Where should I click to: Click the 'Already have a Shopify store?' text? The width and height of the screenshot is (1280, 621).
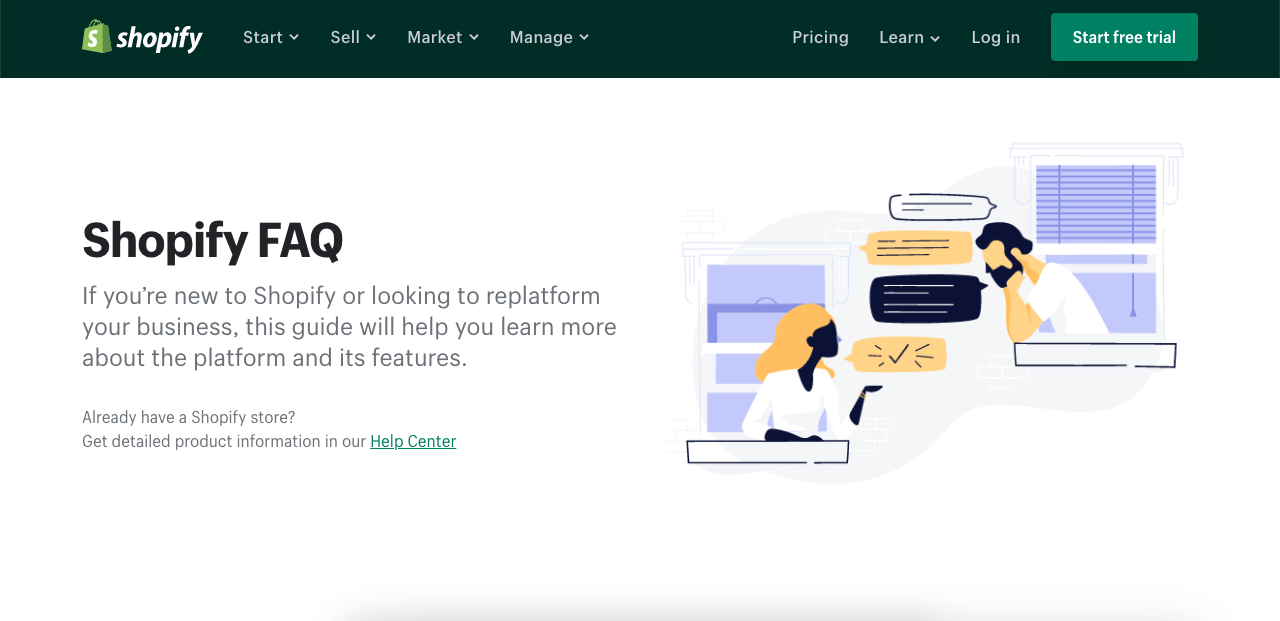[189, 417]
